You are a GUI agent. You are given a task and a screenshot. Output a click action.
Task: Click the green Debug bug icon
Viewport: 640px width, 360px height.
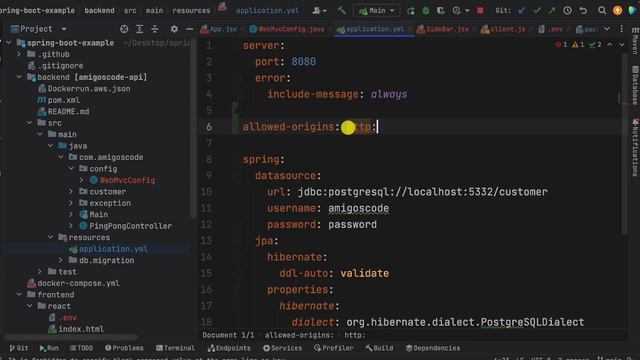click(426, 11)
